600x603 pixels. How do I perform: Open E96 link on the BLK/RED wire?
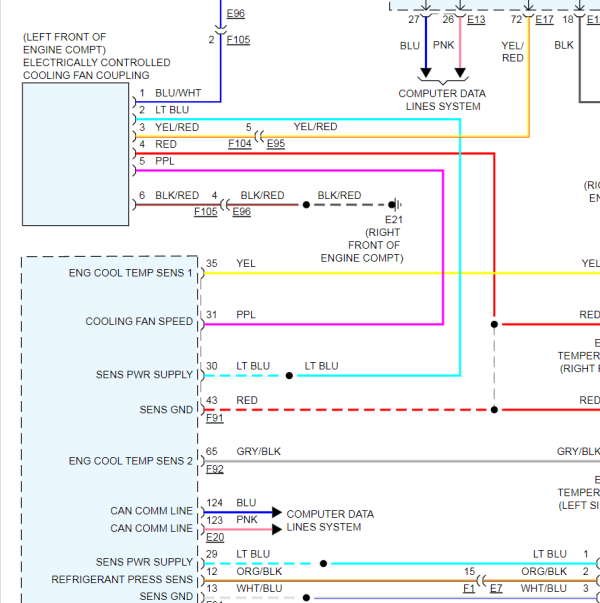[x=242, y=212]
